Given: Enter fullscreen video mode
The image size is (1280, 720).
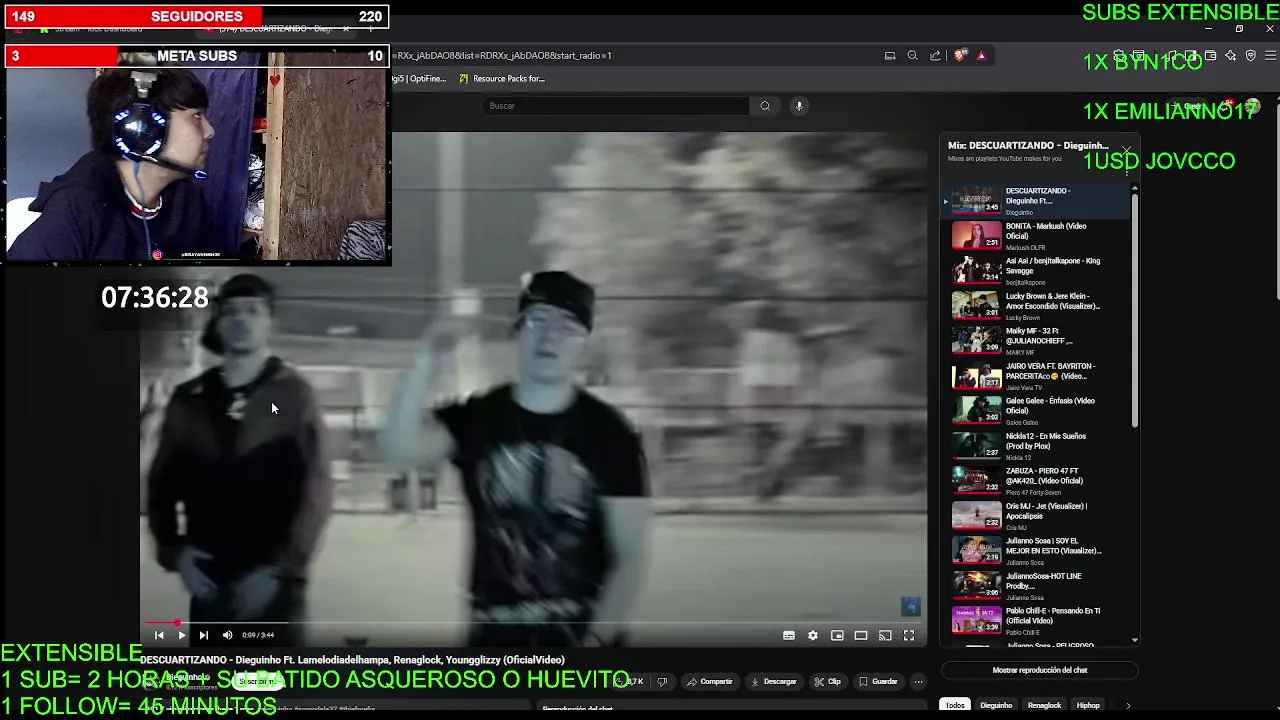Looking at the screenshot, I should (909, 635).
